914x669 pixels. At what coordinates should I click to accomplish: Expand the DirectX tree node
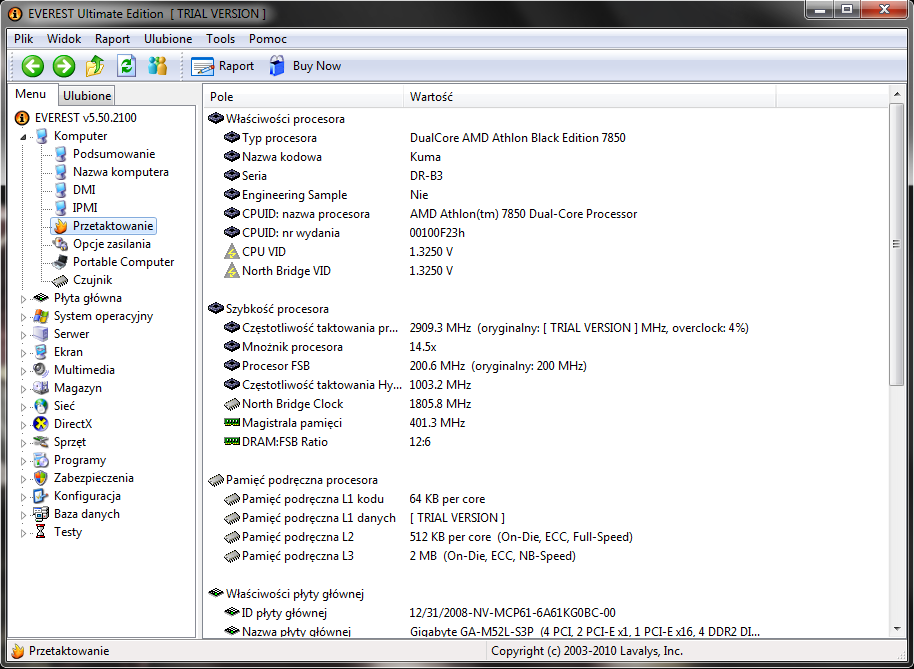[x=23, y=425]
